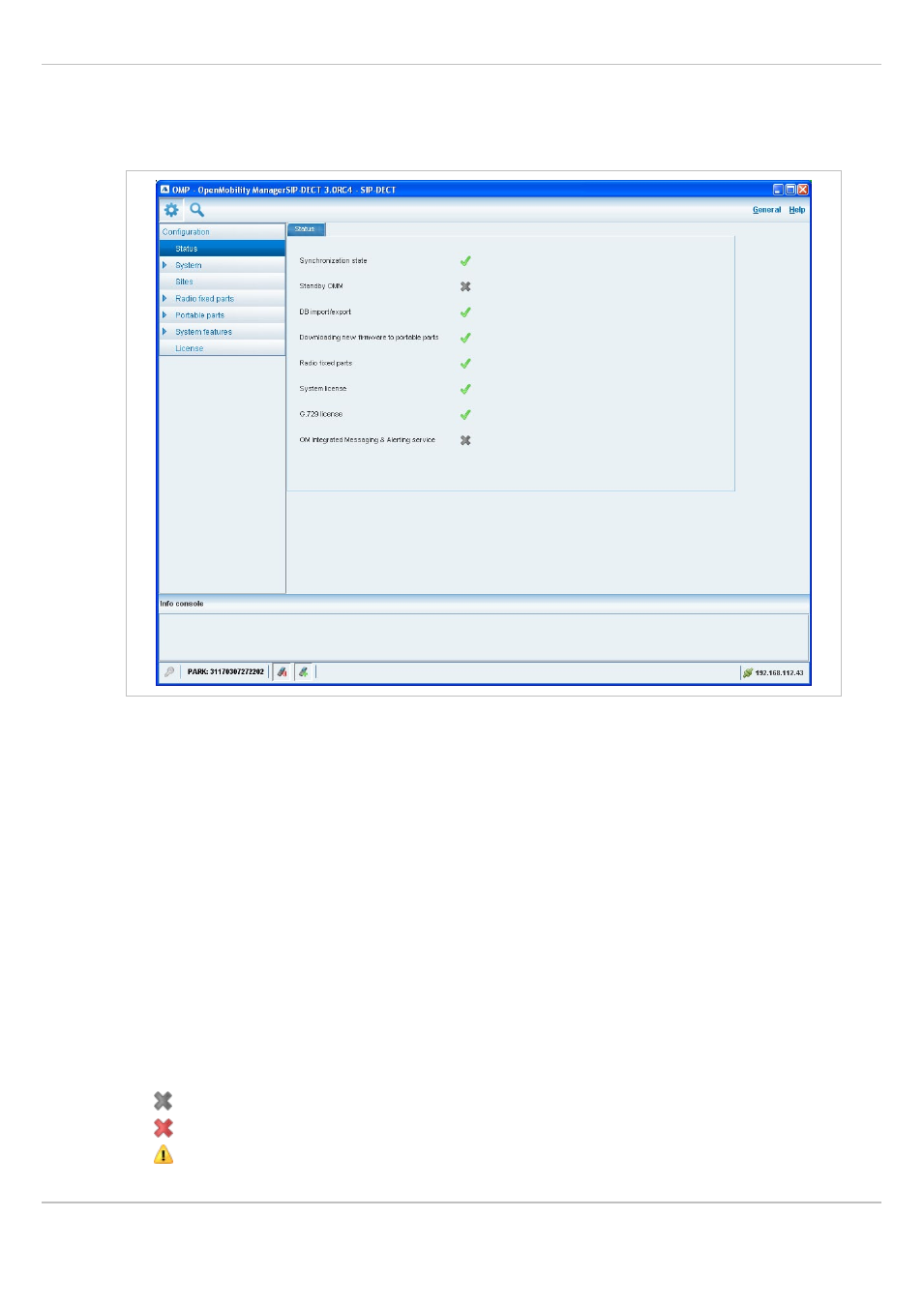
Task: Click the 192.168.112.43 address entry
Action: pyautogui.click(x=779, y=673)
